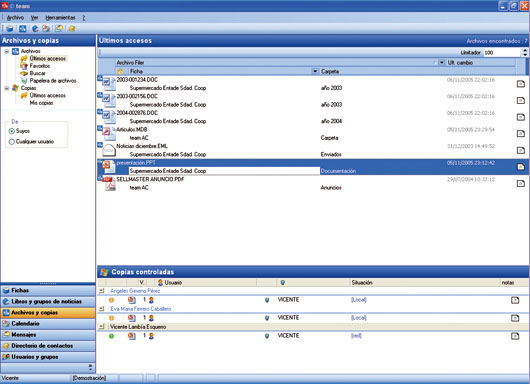Select Últimos accesos under Archivos
This screenshot has width=530, height=384.
[x=47, y=58]
